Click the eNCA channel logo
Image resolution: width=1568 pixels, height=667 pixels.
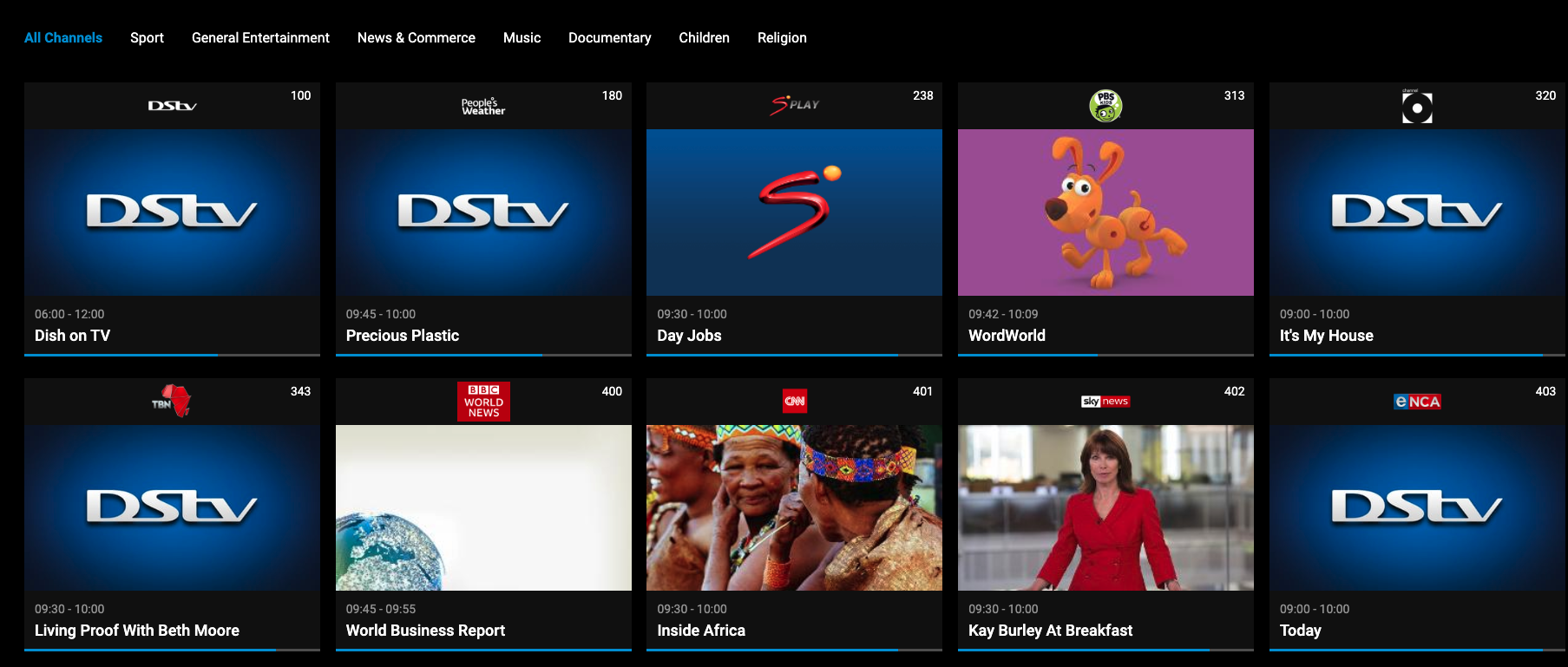tap(1416, 401)
